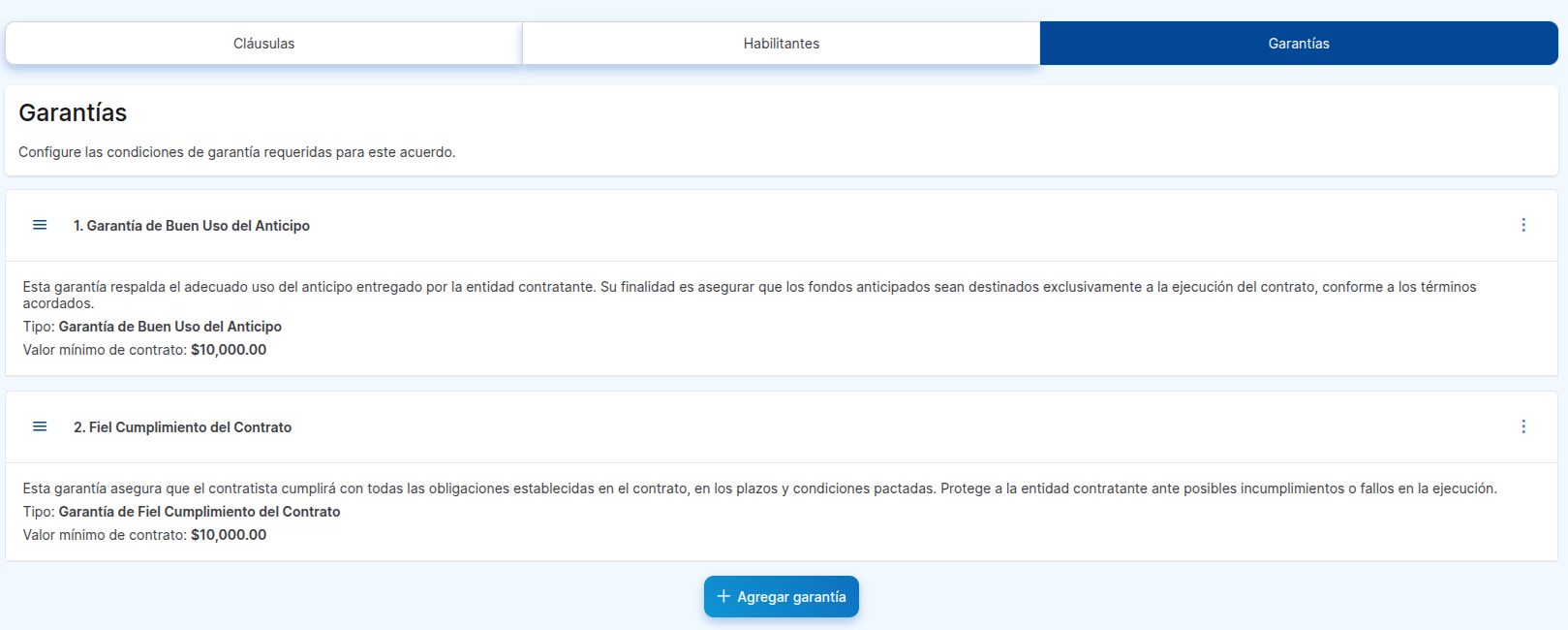Open three-dot menu for Fiel Cumplimiento del Contrato
Screen dimensions: 1568x630
(1522, 426)
